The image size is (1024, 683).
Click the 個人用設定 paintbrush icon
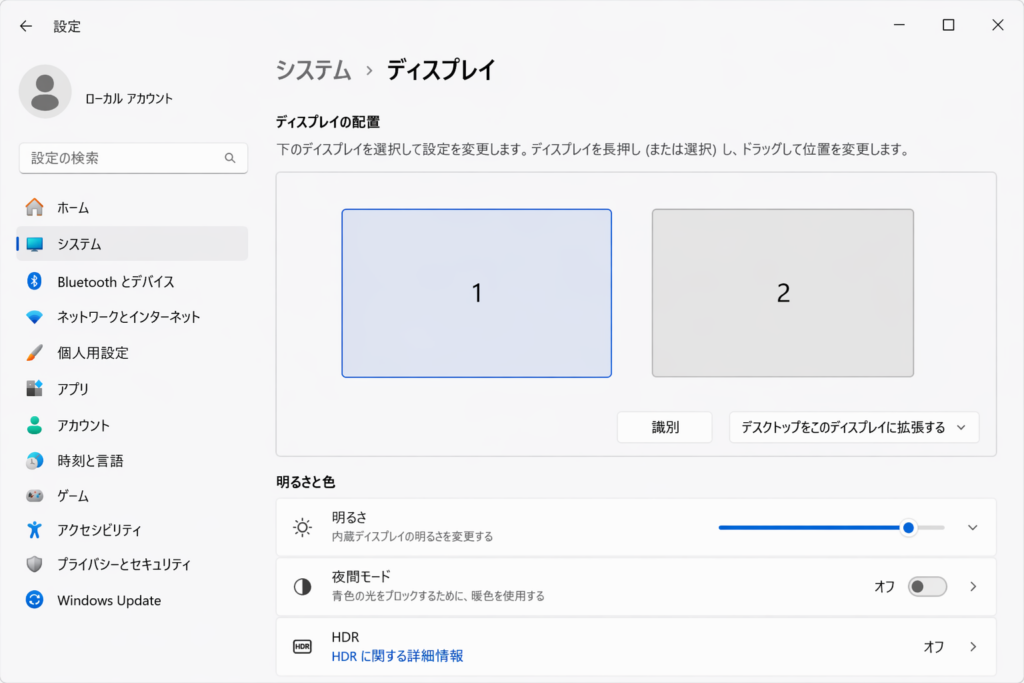pyautogui.click(x=35, y=353)
